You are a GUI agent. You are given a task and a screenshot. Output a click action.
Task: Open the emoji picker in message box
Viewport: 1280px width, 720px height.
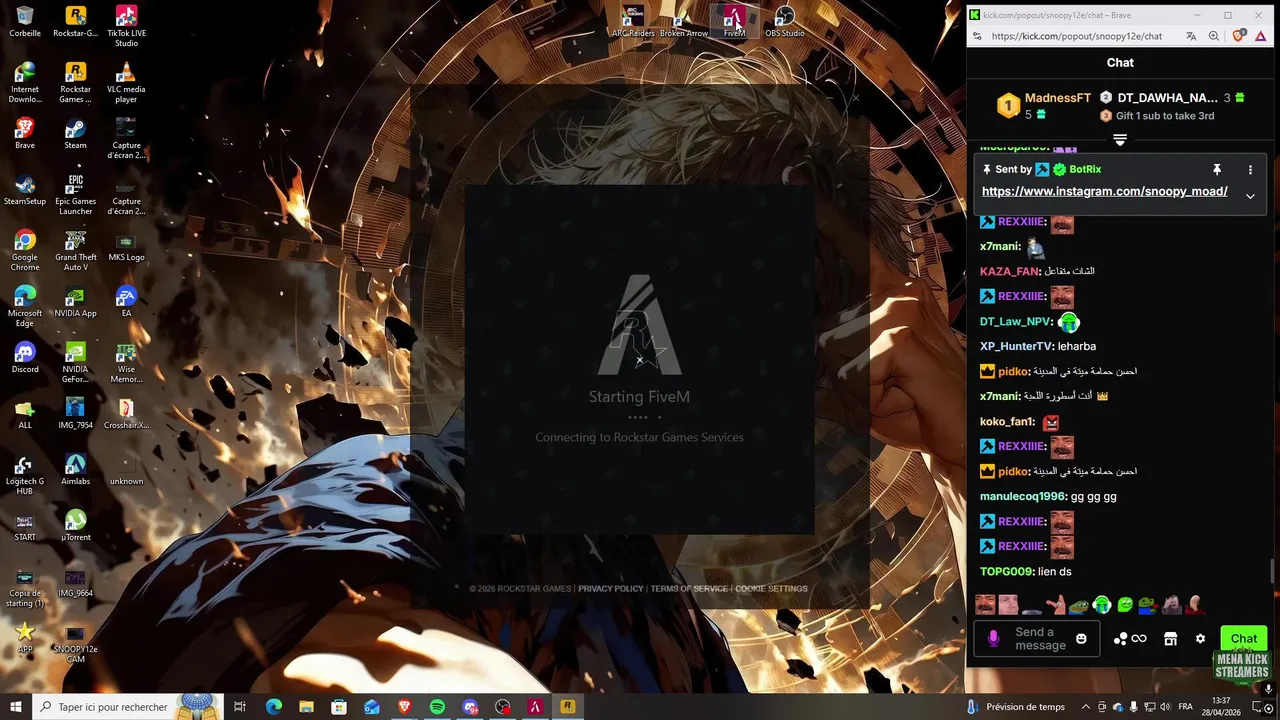coord(1081,639)
